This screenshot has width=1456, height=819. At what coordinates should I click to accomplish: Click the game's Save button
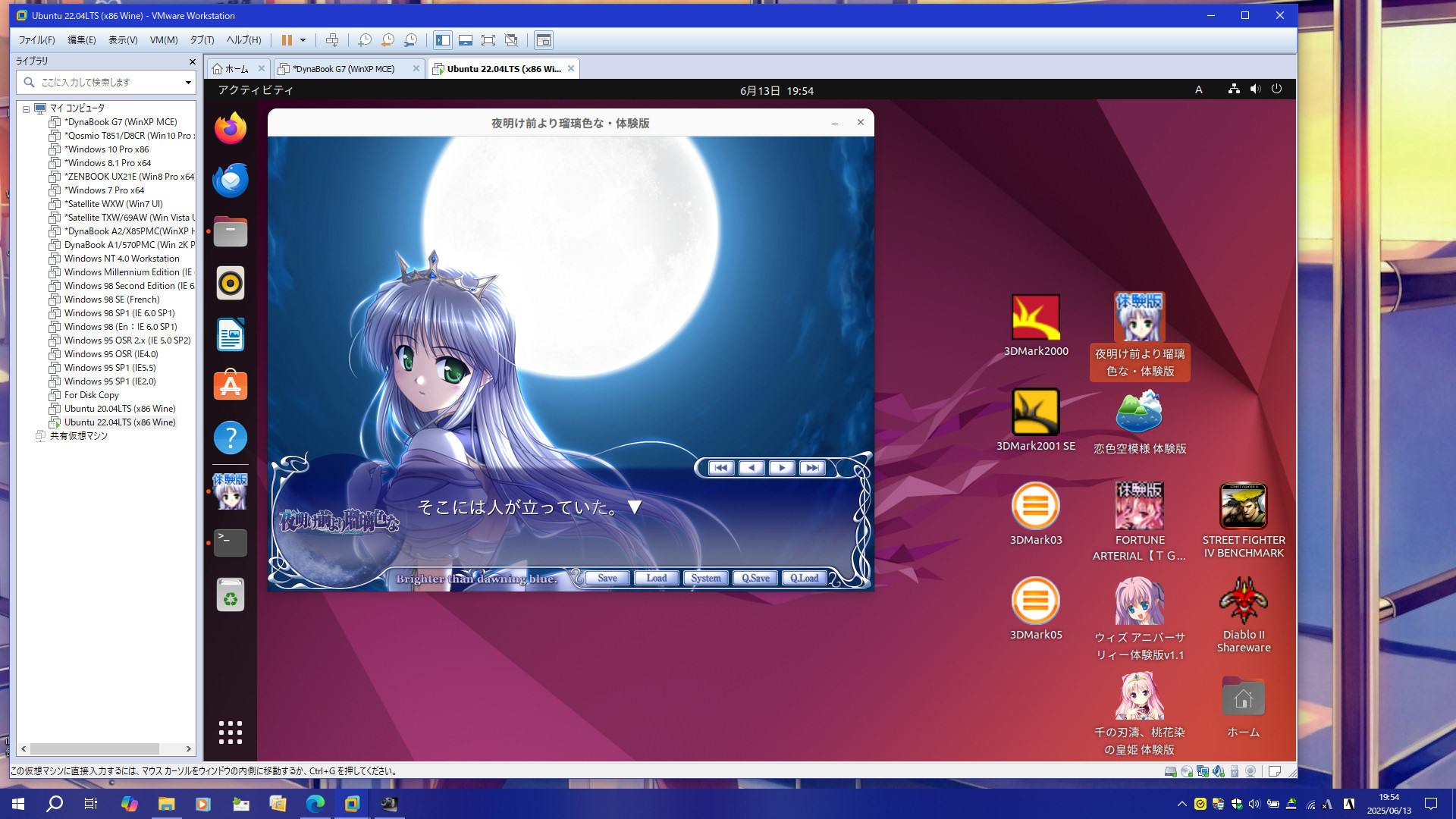coord(607,579)
